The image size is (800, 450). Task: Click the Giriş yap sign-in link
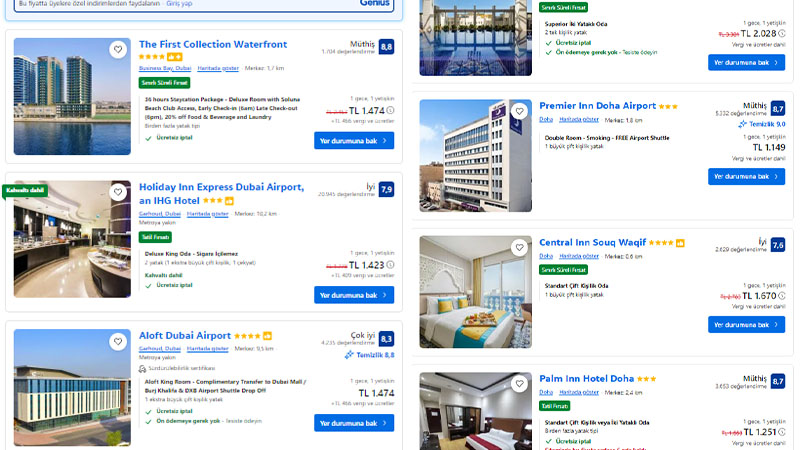coord(180,4)
